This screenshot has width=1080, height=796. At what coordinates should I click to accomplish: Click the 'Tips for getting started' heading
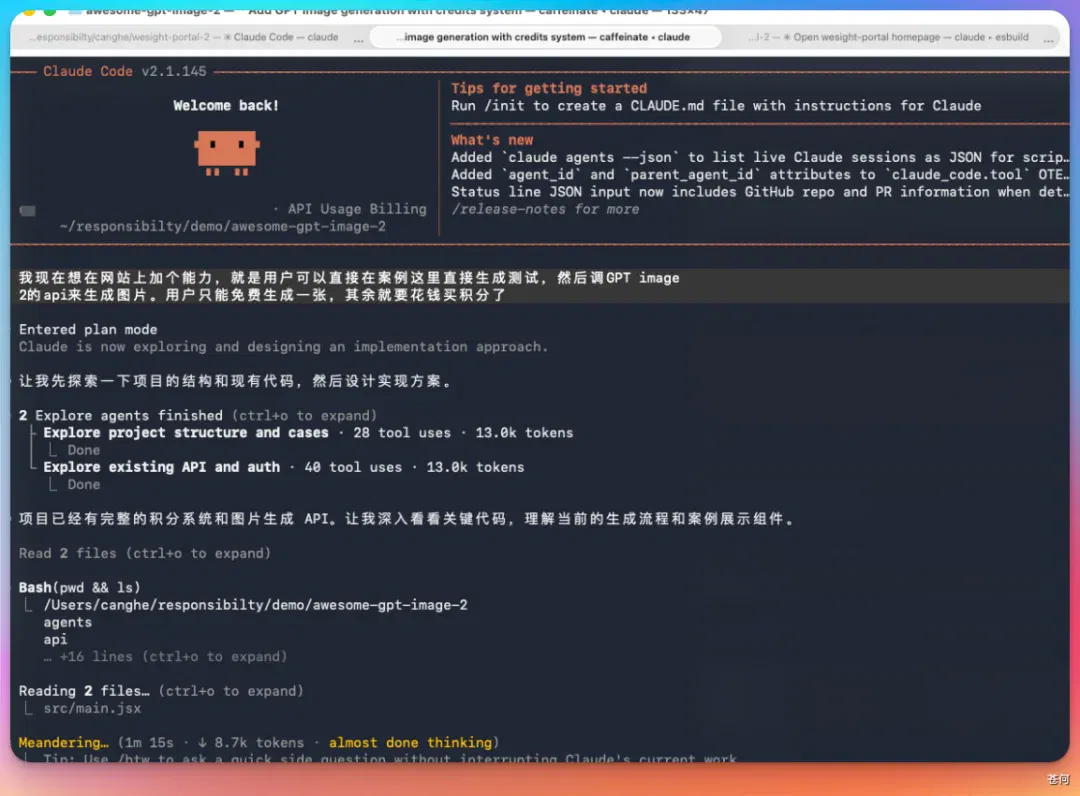click(549, 88)
